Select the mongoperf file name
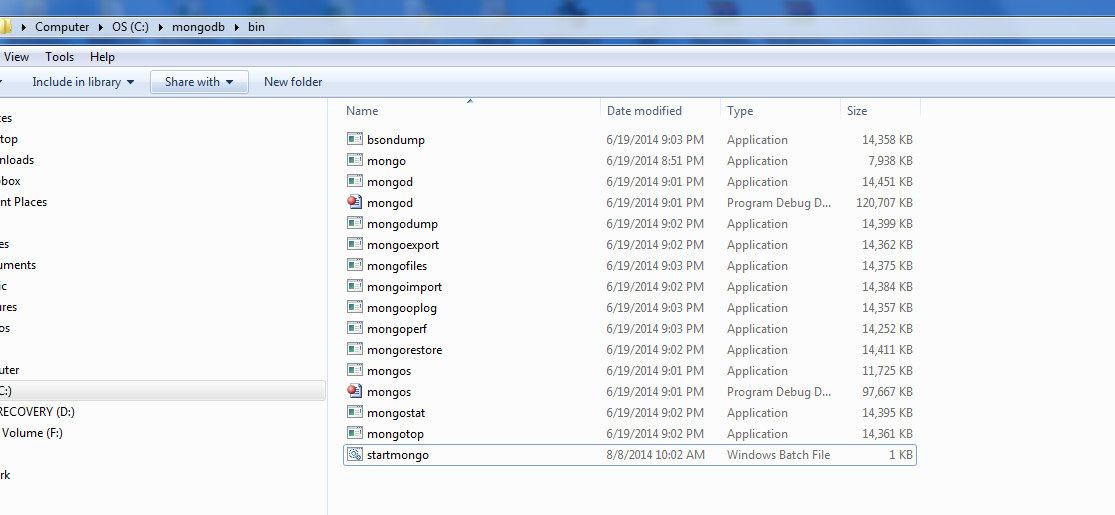The width and height of the screenshot is (1115, 515). pyautogui.click(x=397, y=329)
